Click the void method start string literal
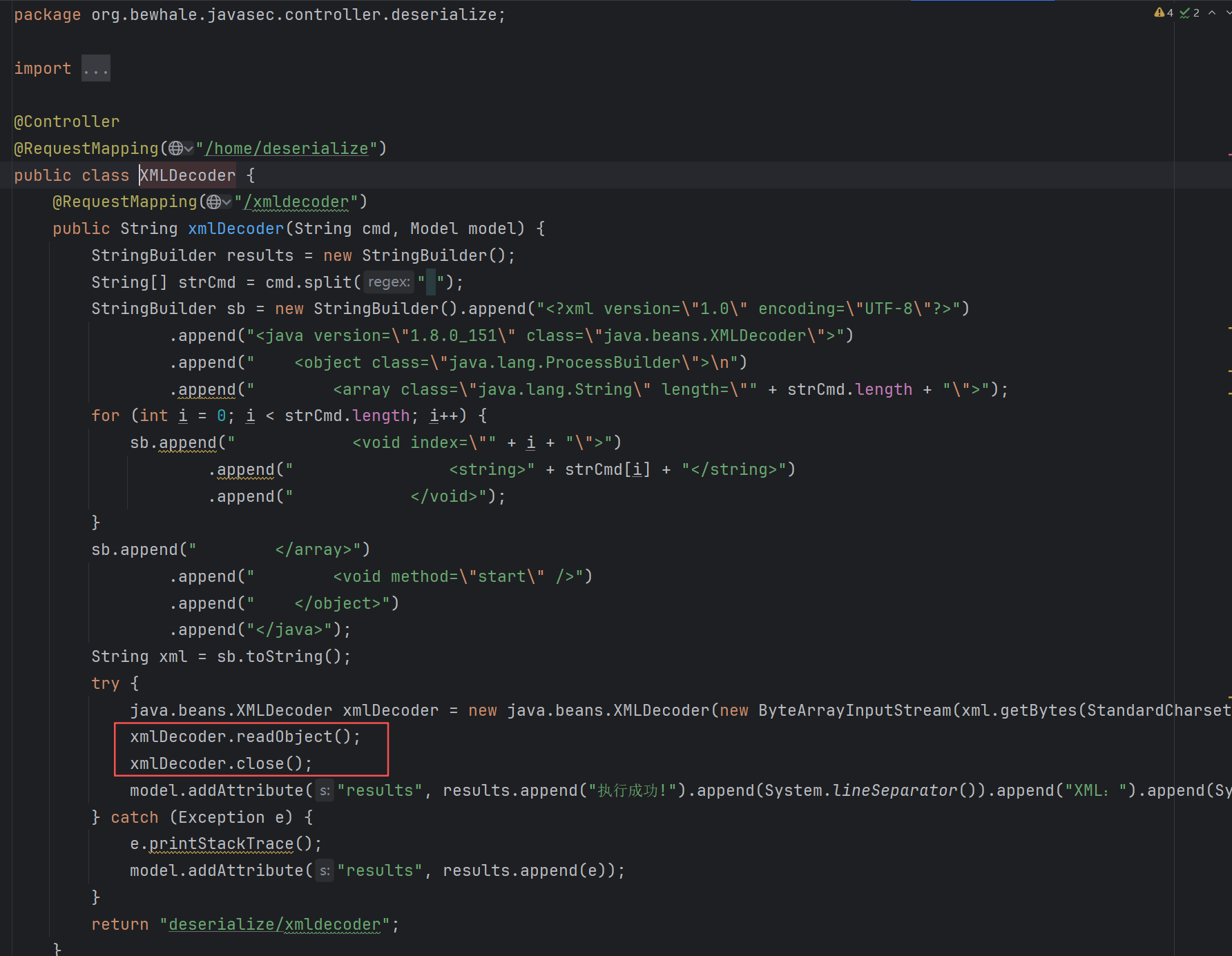 pos(416,576)
